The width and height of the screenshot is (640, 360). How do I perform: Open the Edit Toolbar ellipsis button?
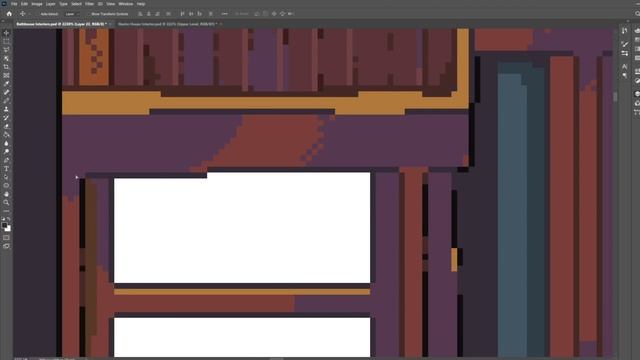tap(6, 211)
